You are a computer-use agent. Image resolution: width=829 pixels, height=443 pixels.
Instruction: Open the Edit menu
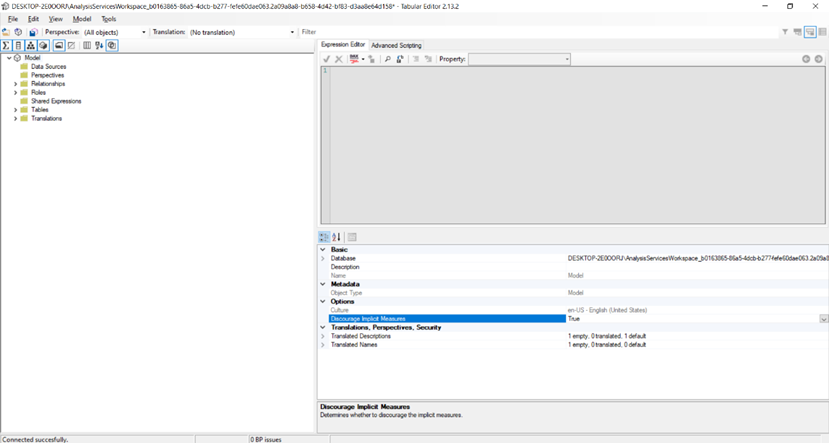(x=33, y=19)
